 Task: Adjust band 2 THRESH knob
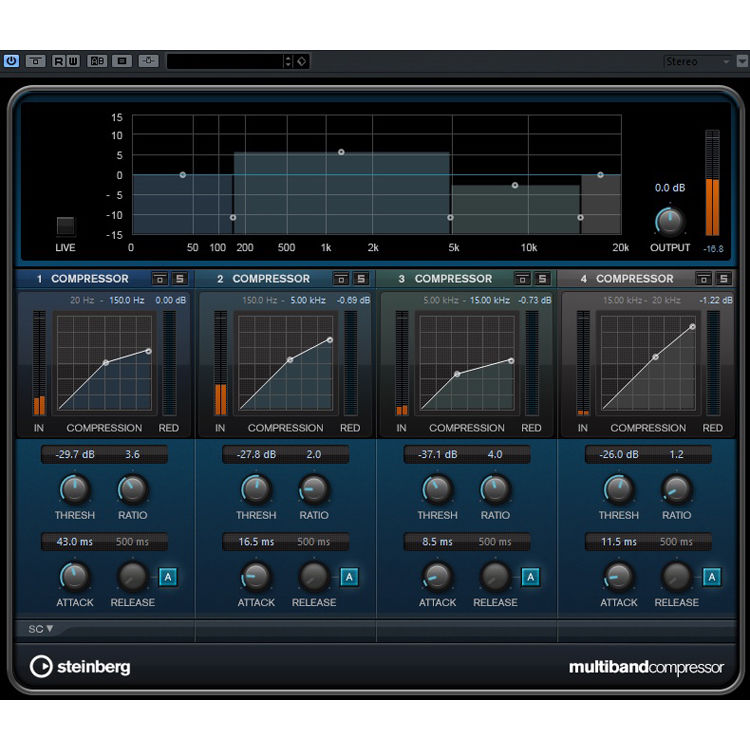pyautogui.click(x=256, y=489)
